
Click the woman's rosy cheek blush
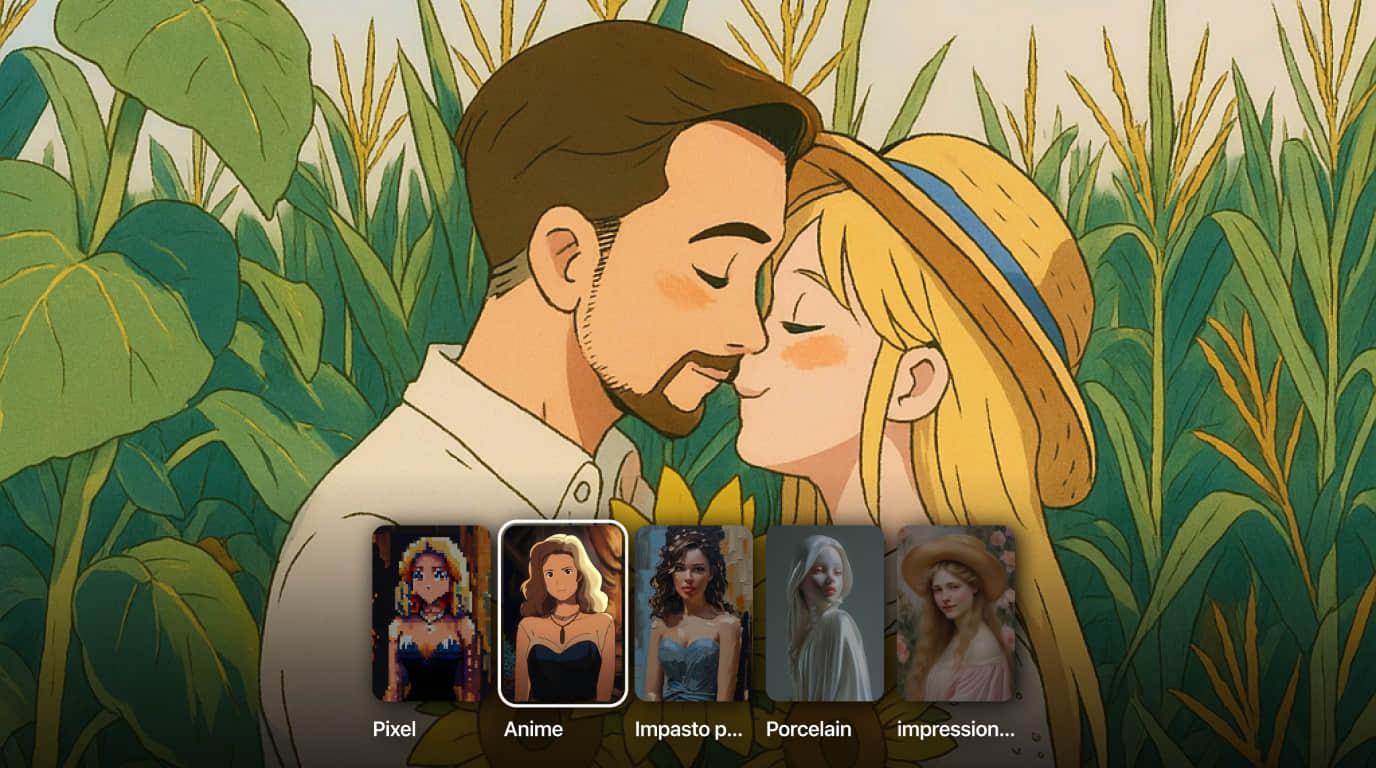(x=815, y=351)
